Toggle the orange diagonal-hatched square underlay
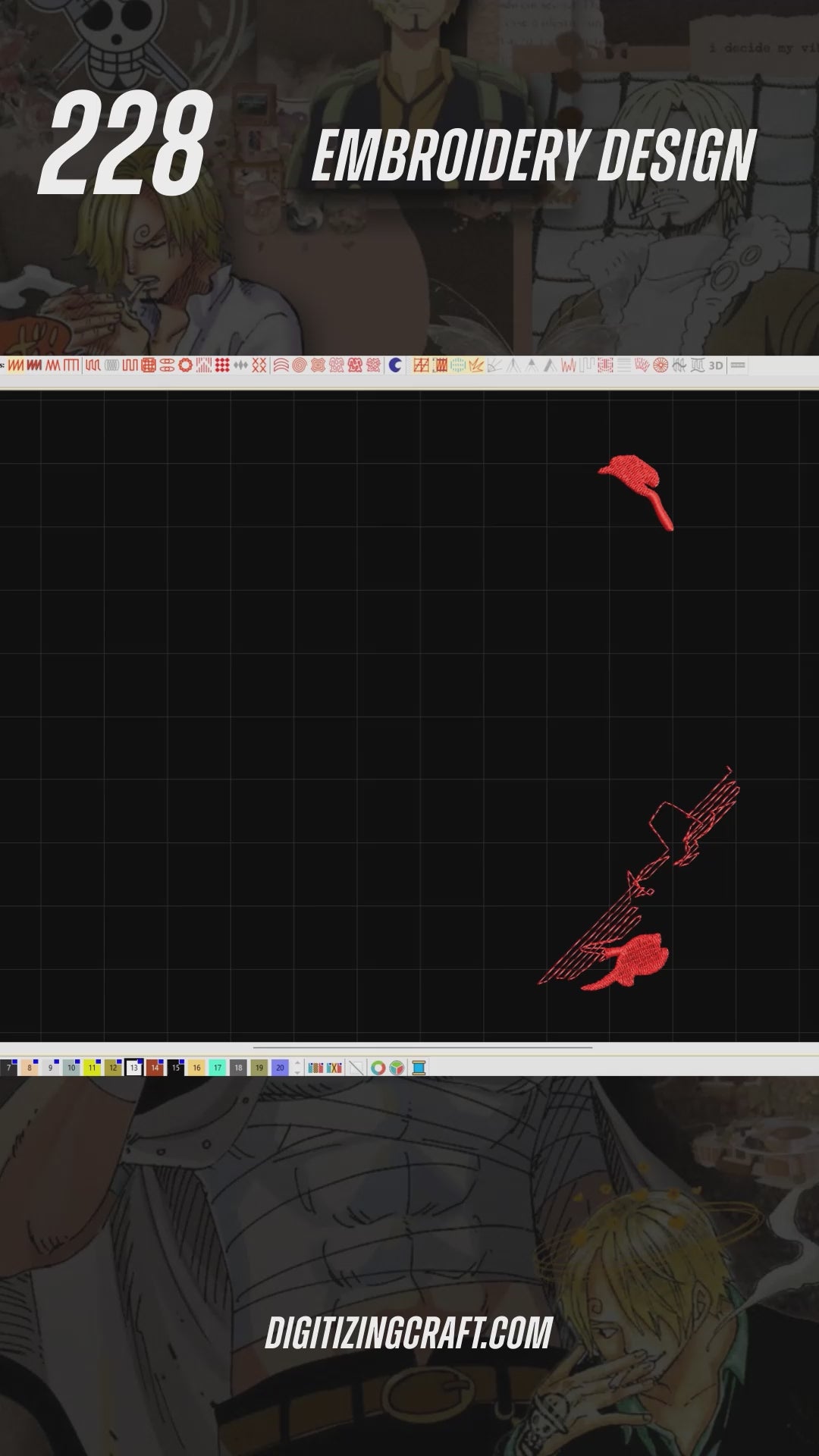This screenshot has height=1456, width=819. pos(421,366)
